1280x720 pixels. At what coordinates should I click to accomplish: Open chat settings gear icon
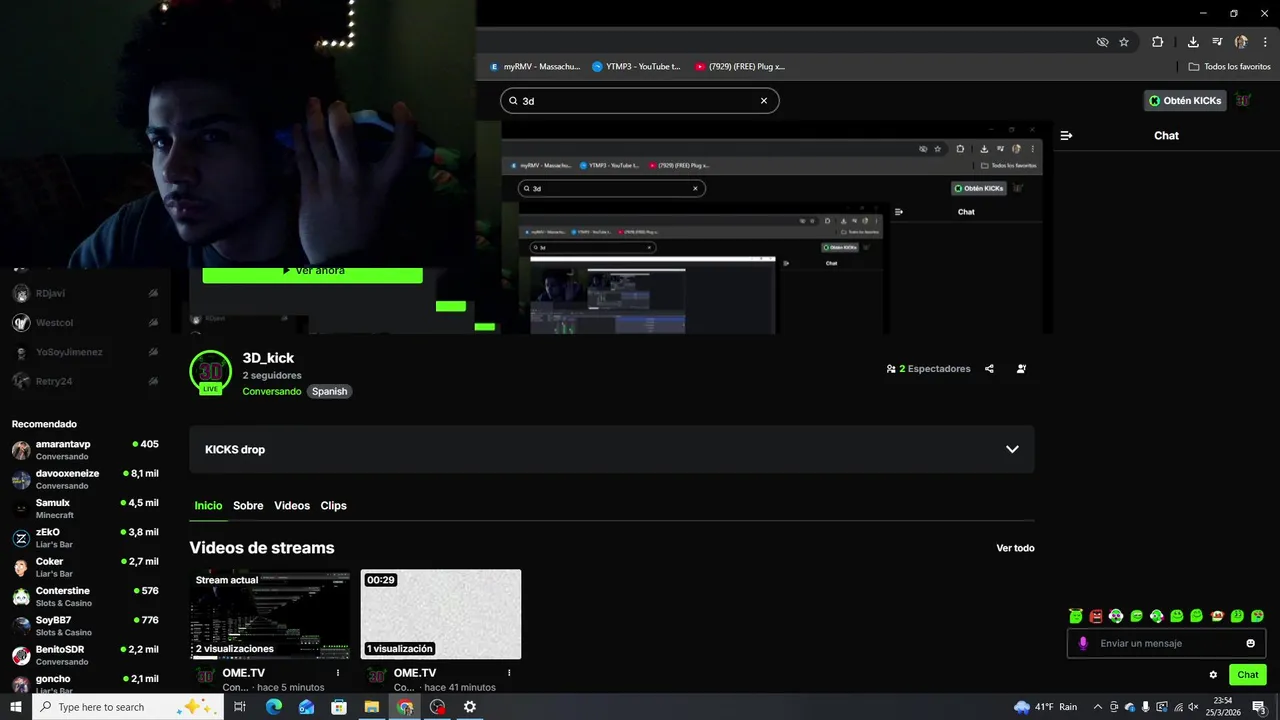pos(1213,675)
